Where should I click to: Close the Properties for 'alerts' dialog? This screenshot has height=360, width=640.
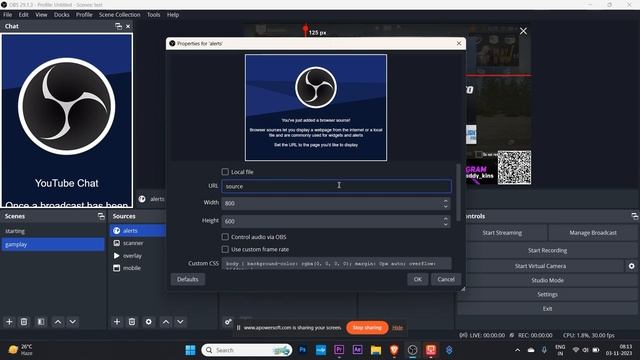tap(459, 43)
